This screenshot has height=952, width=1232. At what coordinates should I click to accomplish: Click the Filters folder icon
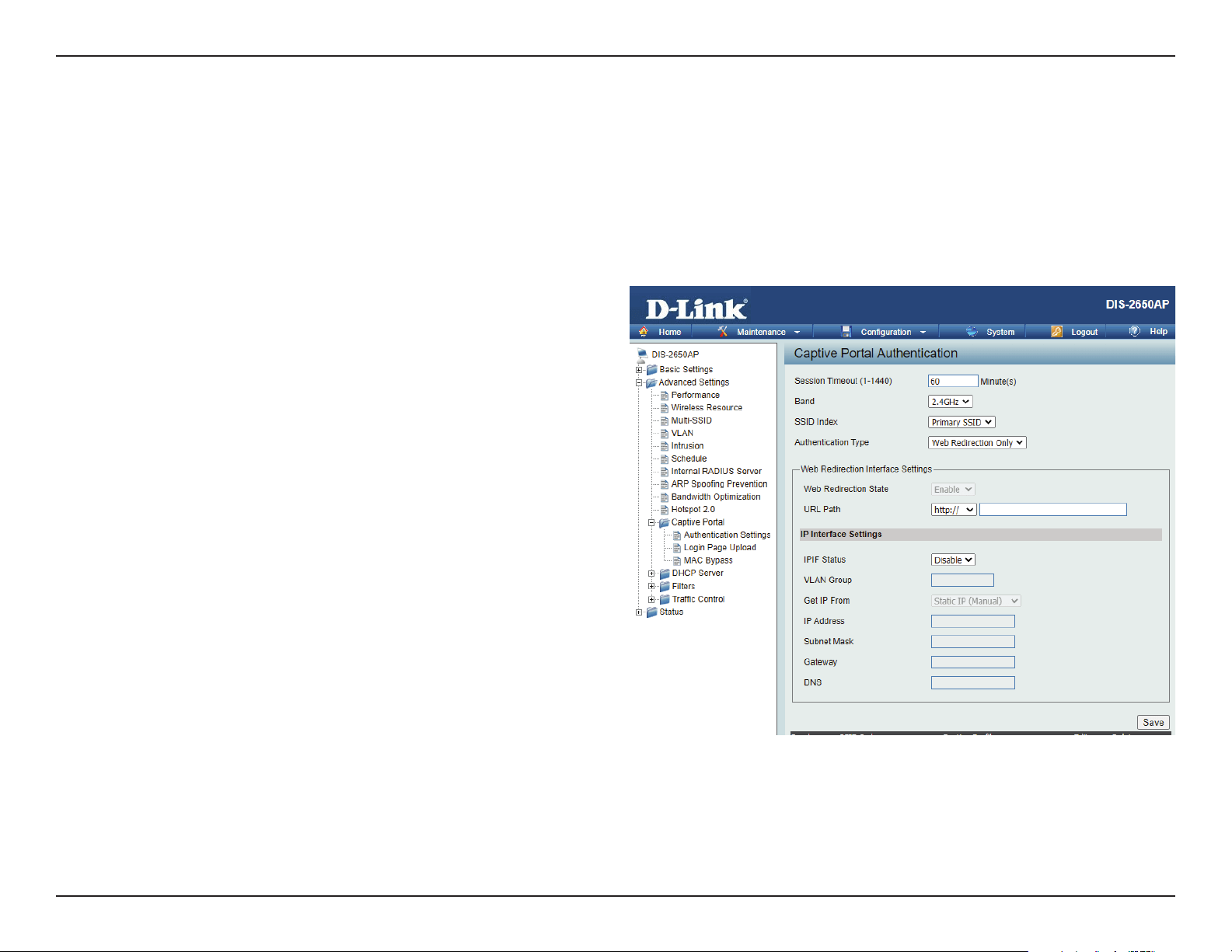665,586
